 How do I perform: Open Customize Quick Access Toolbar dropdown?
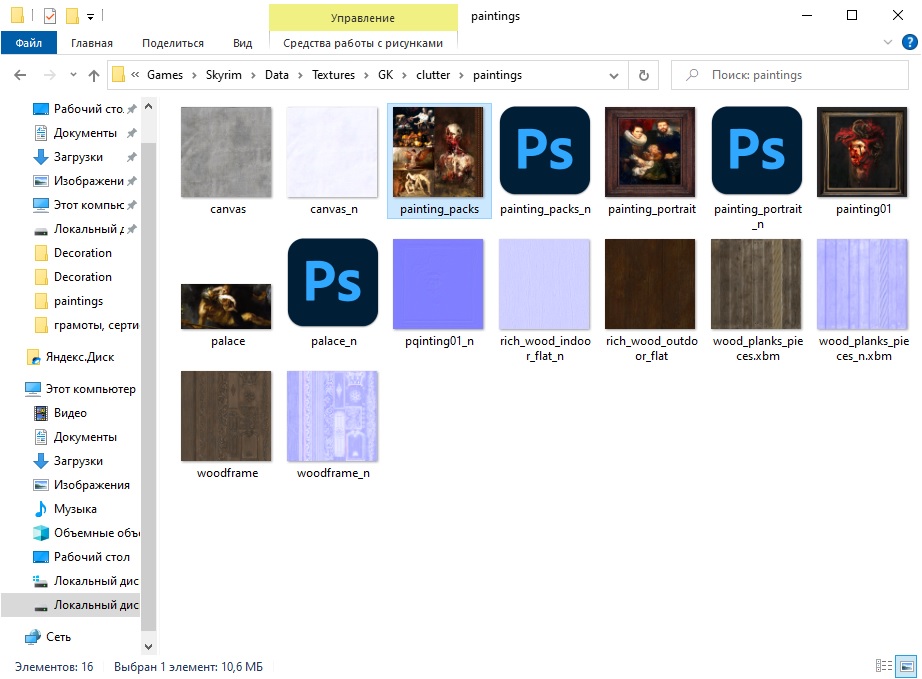91,16
